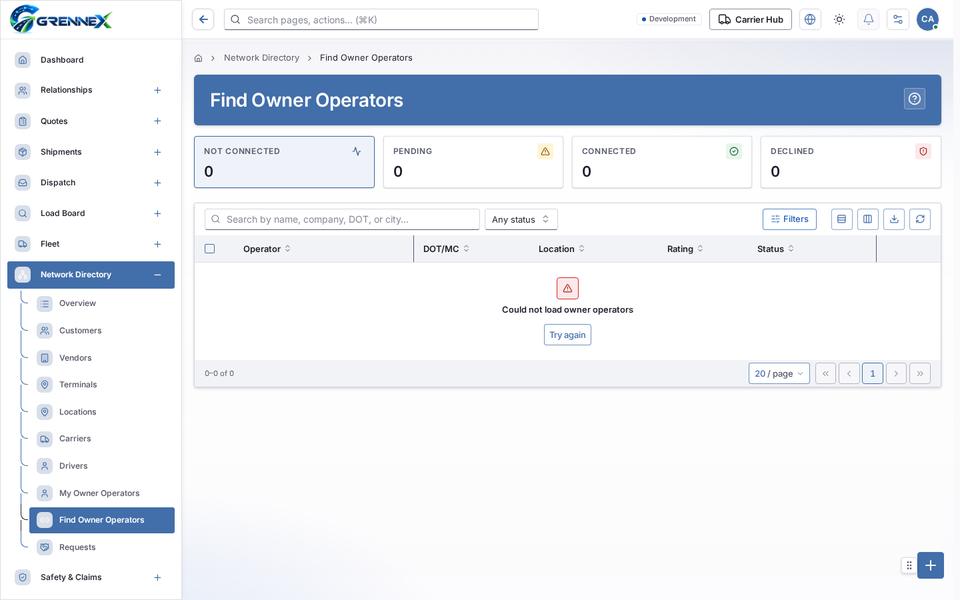Open the Requests menu item
960x600 pixels.
click(x=102, y=547)
